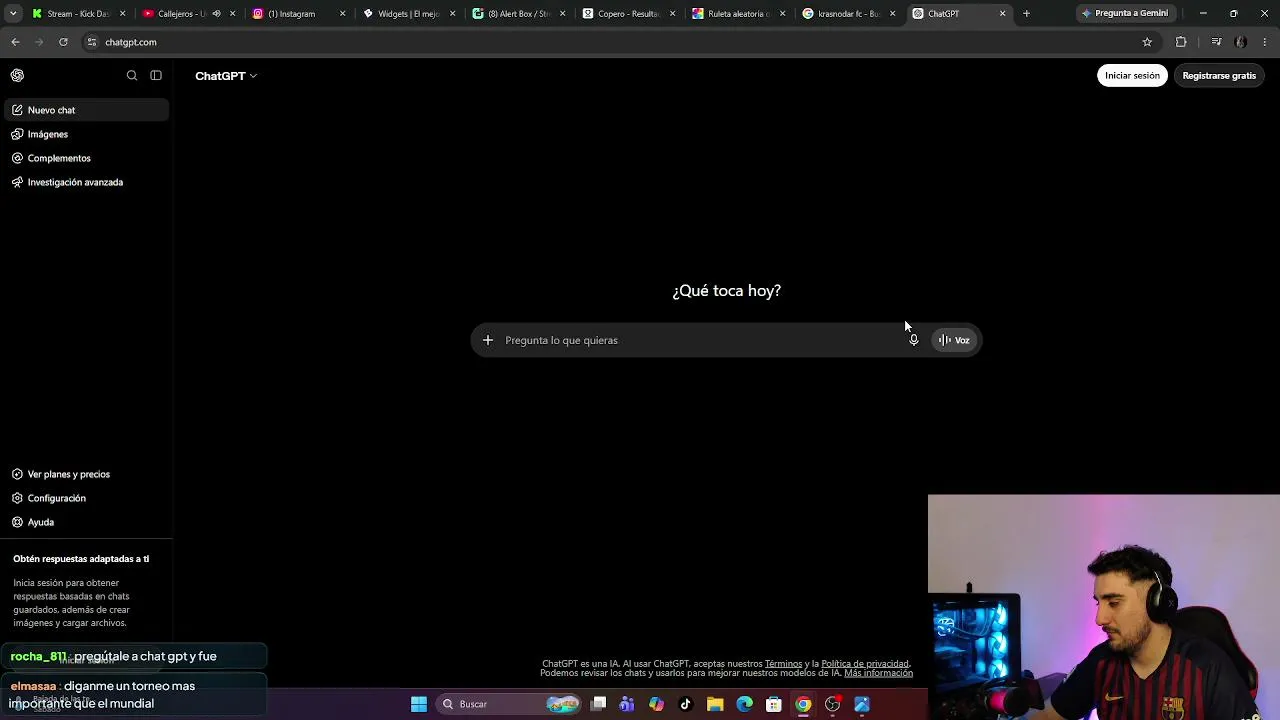Switch to the Widgets tab

(408, 14)
